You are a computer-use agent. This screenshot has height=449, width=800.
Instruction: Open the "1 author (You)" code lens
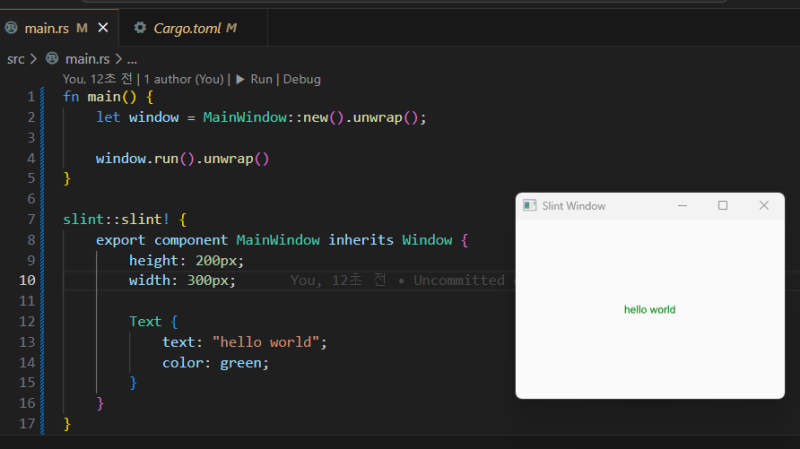(x=185, y=78)
